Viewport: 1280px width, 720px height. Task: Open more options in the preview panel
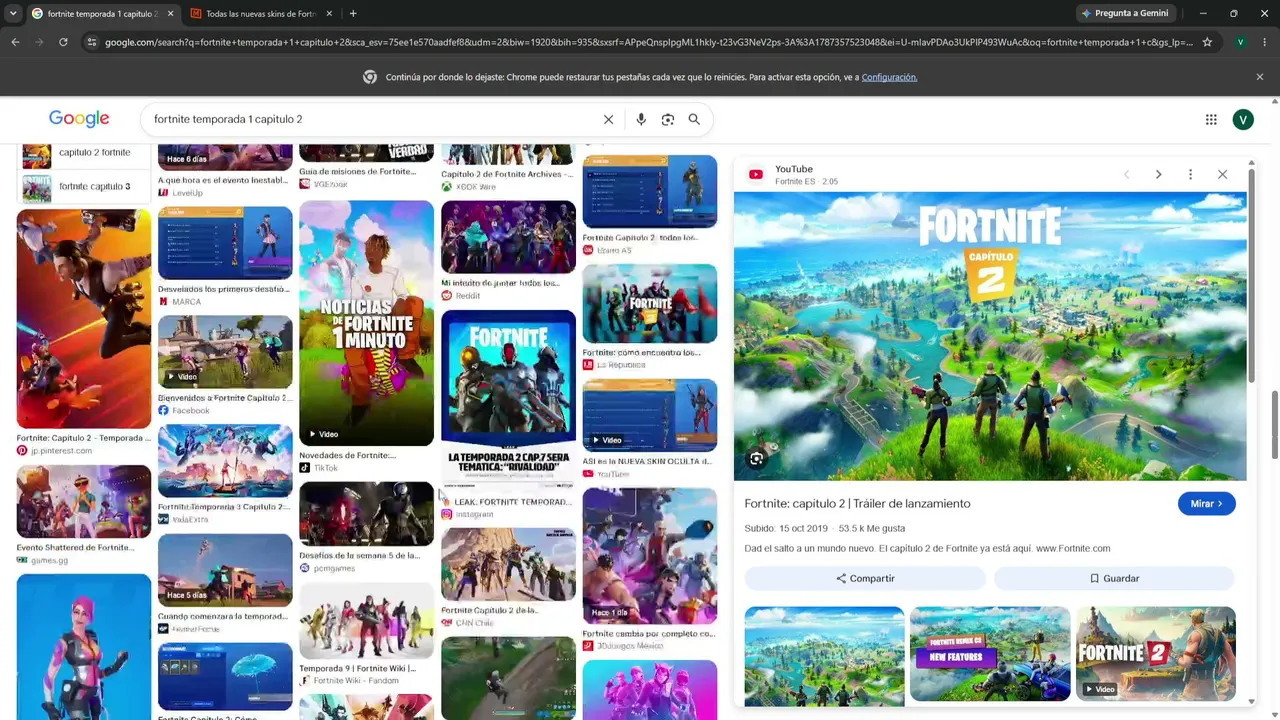coord(1190,174)
